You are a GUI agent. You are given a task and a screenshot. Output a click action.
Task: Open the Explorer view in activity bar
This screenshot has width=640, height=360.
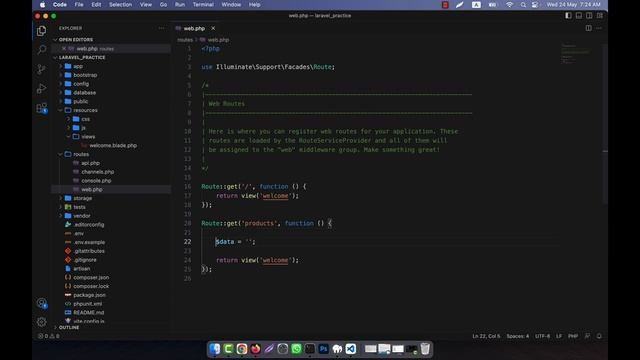pyautogui.click(x=41, y=31)
